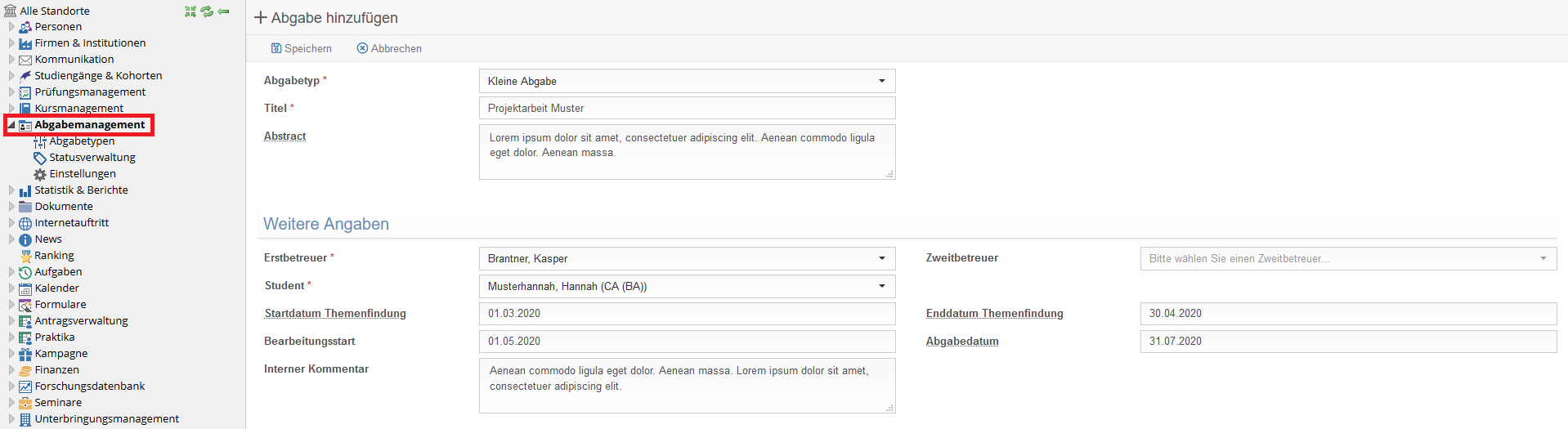
Task: Click into the Titel input field
Action: (x=687, y=108)
